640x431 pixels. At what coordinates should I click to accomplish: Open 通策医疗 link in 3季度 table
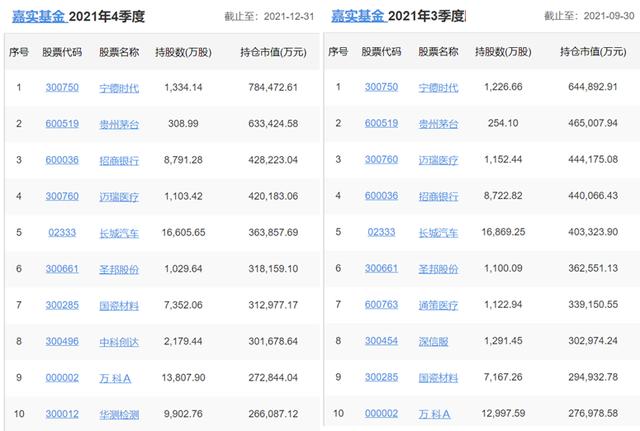coord(438,306)
